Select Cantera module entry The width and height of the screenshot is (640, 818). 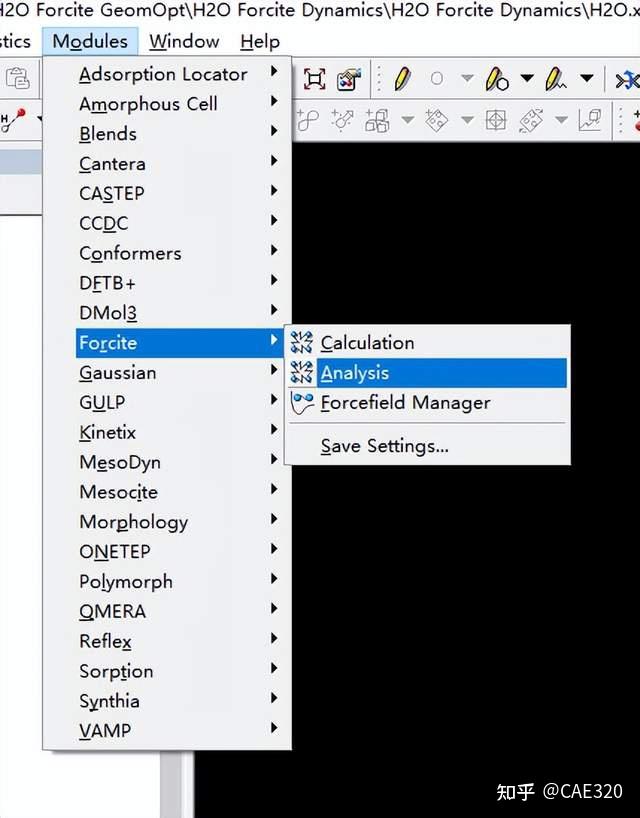(x=179, y=164)
